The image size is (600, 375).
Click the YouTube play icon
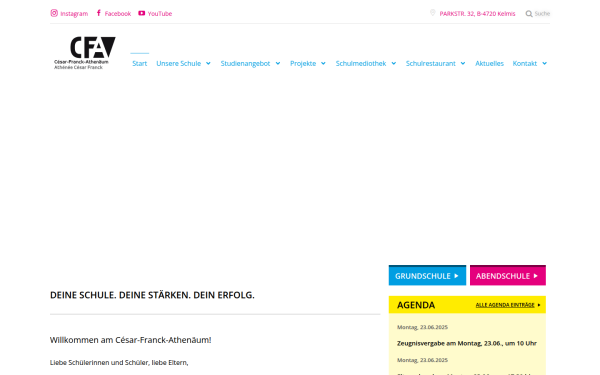click(142, 13)
